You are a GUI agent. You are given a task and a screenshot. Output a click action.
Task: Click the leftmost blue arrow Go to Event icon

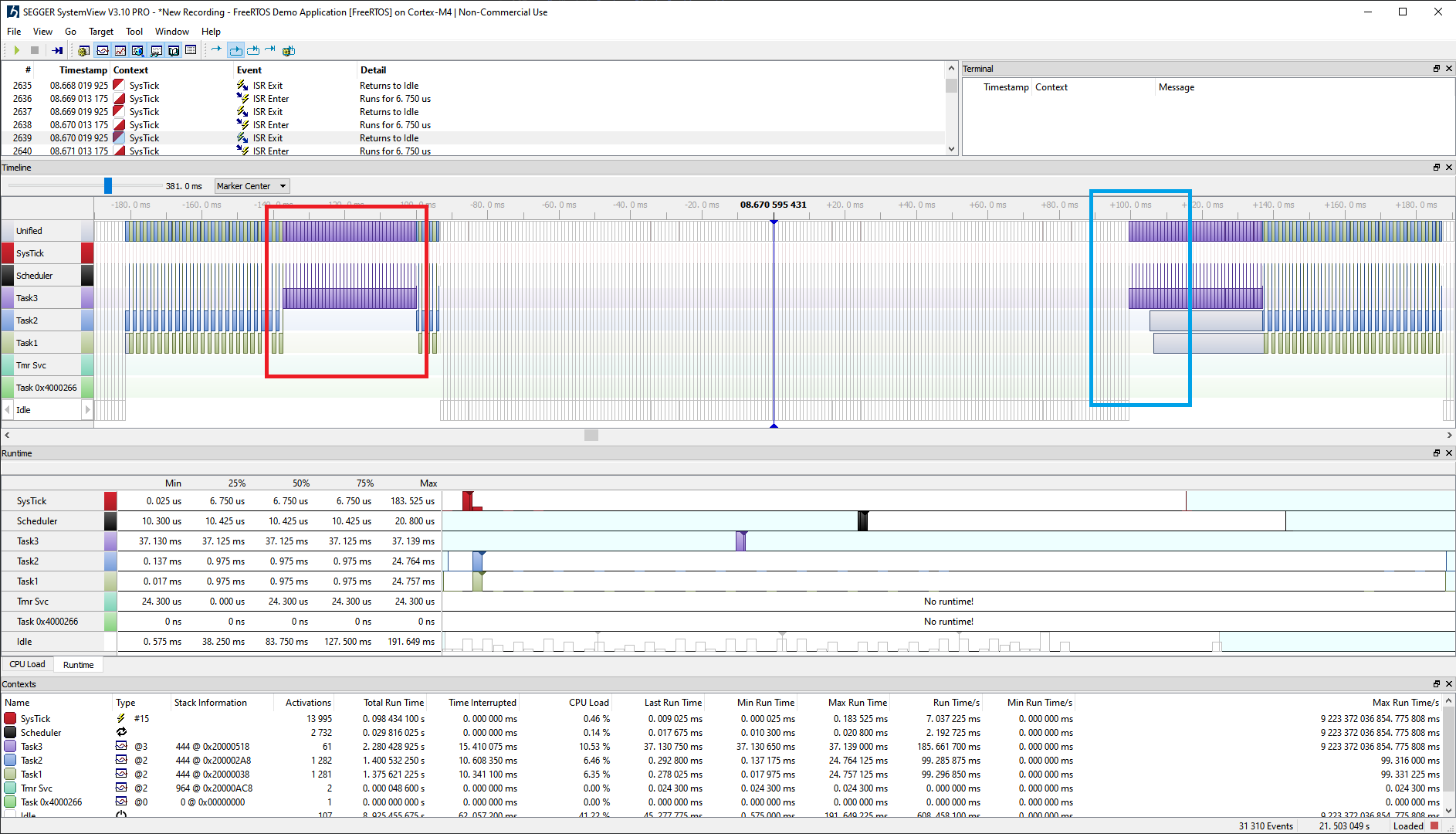click(217, 50)
